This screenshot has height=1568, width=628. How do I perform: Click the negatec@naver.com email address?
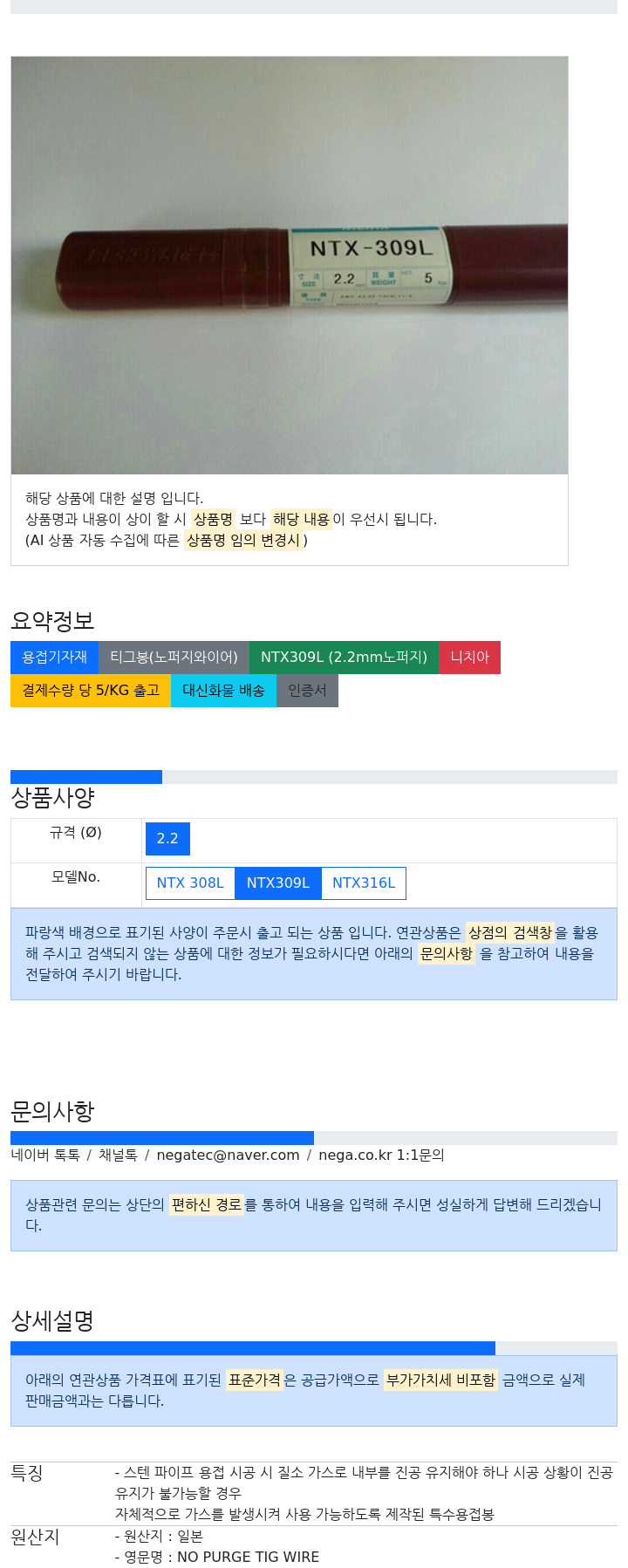pos(228,1155)
